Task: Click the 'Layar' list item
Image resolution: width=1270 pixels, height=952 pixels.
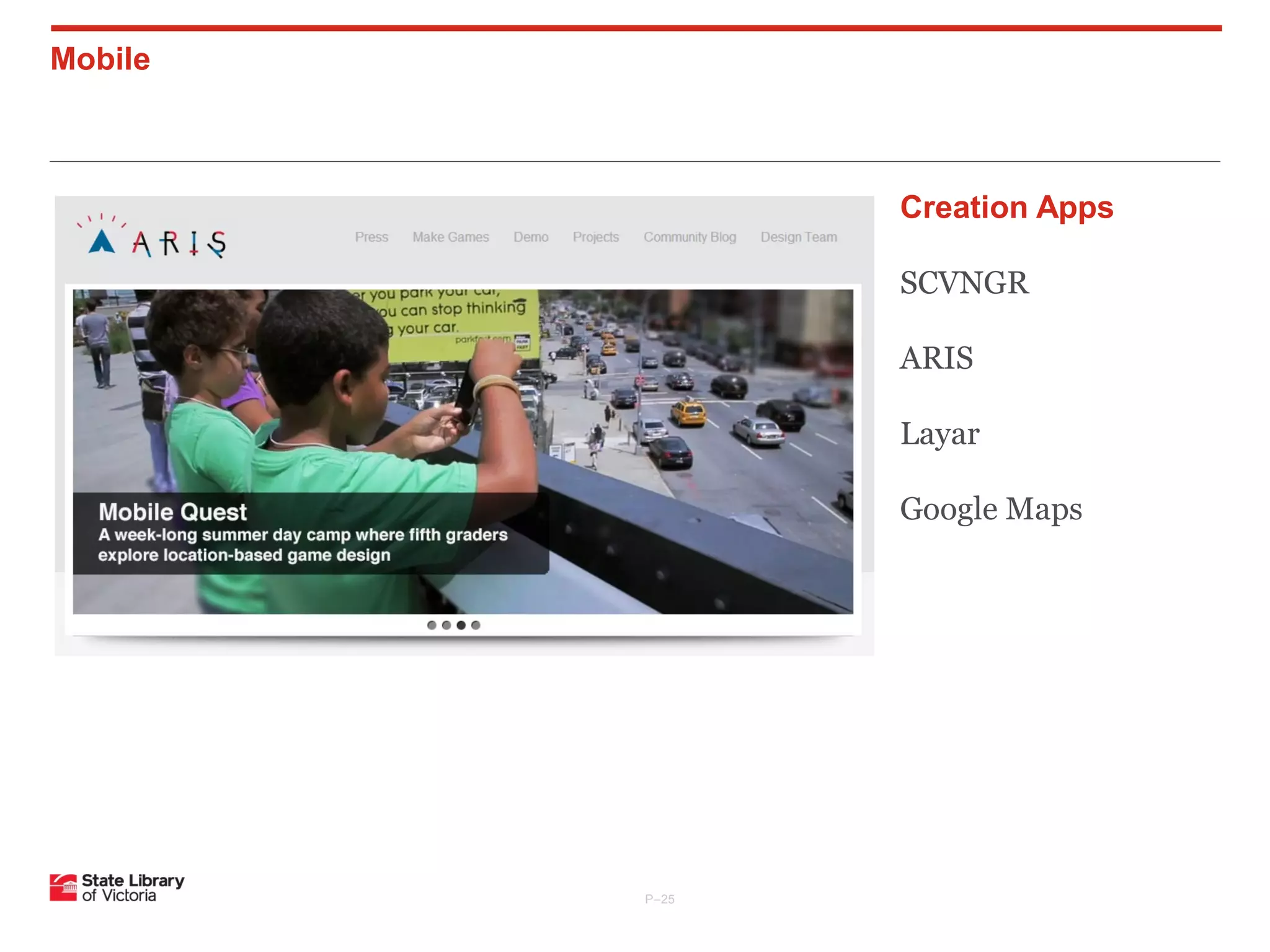Action: (939, 434)
